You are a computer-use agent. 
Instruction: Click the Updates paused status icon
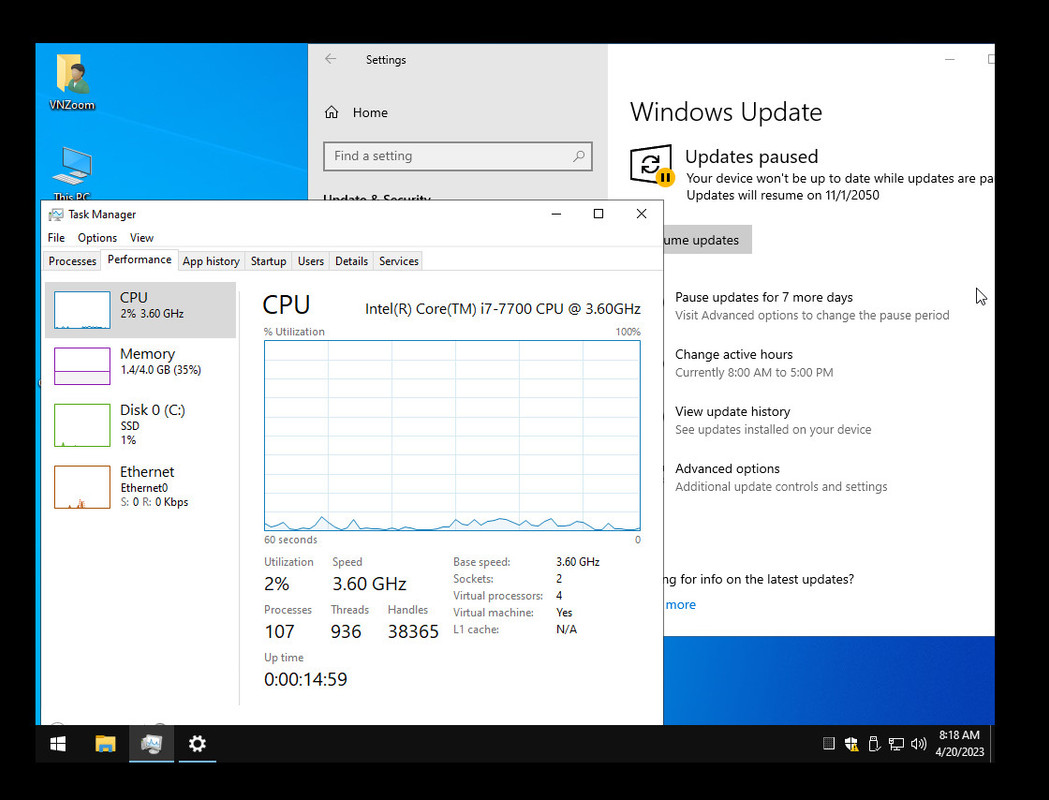pos(651,165)
